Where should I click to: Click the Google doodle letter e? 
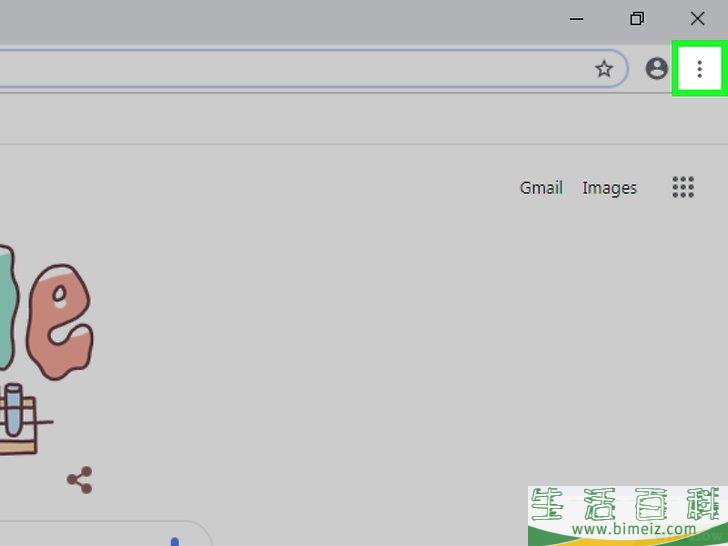click(59, 321)
